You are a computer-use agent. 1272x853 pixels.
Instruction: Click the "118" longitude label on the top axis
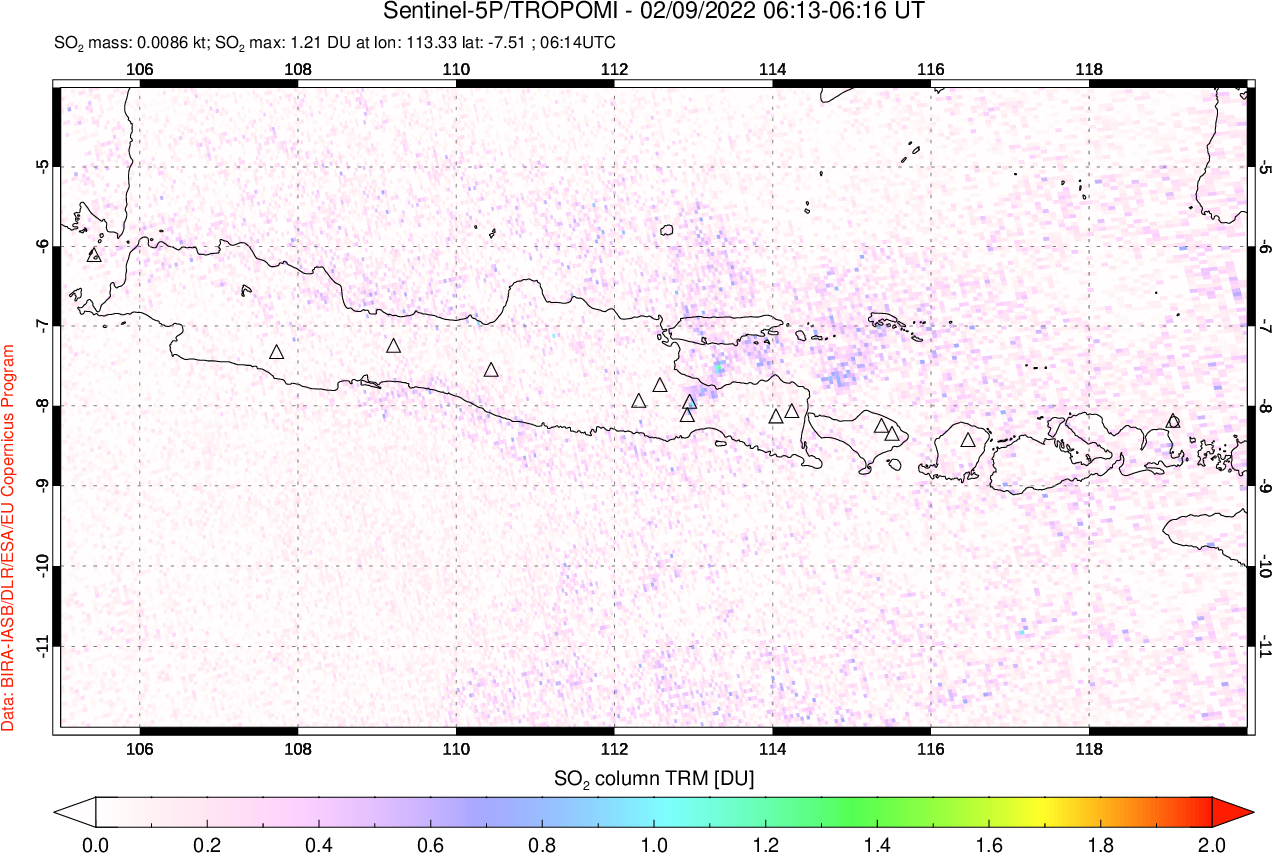click(x=1088, y=69)
